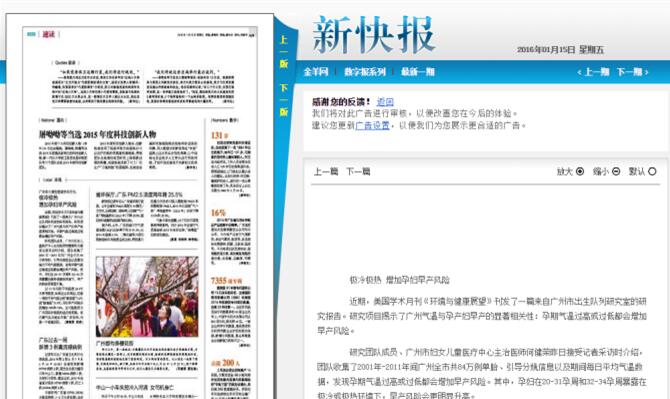Click the 缩小 zoom-out icon
The height and width of the screenshot is (399, 670).
pyautogui.click(x=616, y=171)
